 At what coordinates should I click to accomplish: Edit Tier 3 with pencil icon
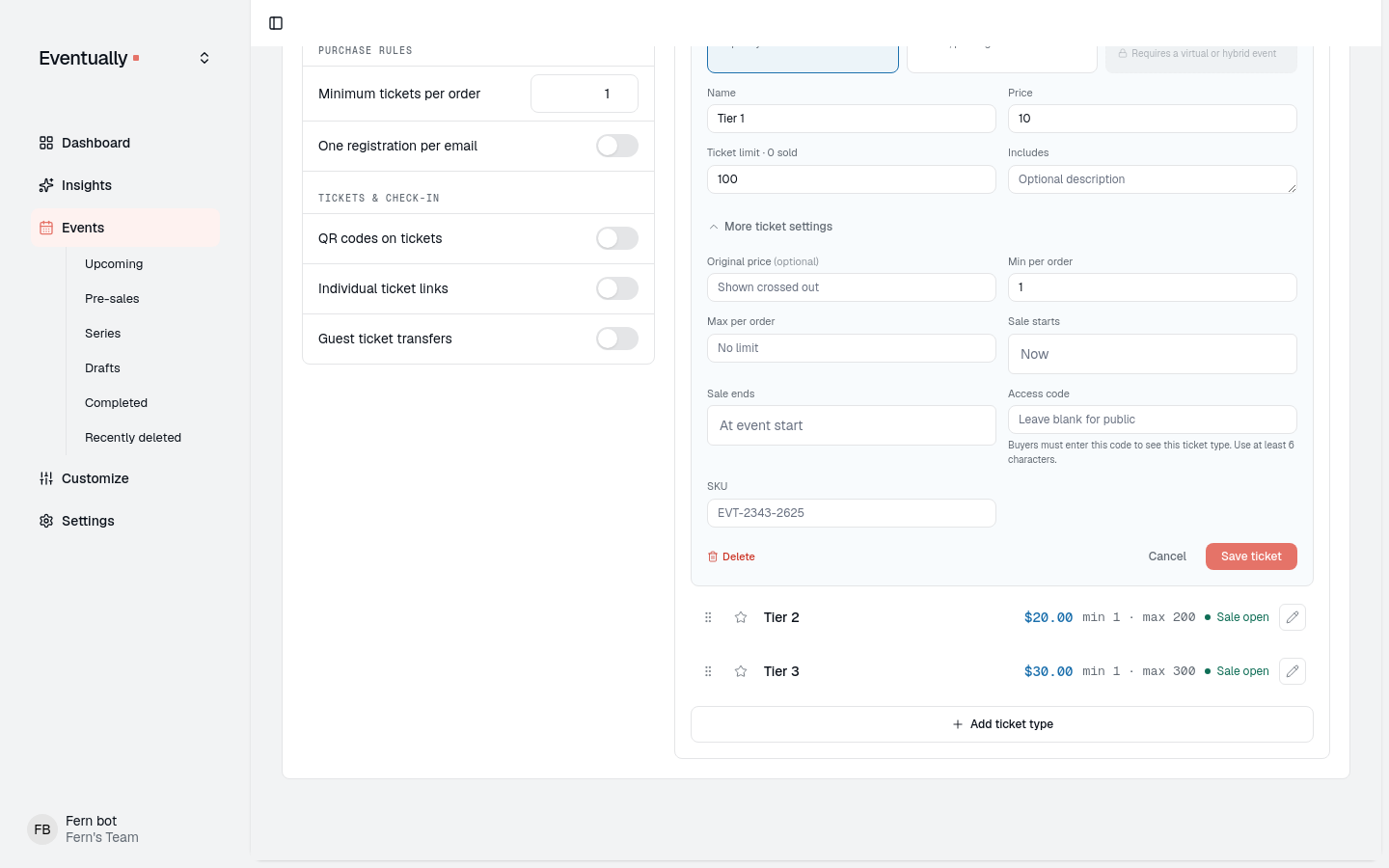[1293, 671]
